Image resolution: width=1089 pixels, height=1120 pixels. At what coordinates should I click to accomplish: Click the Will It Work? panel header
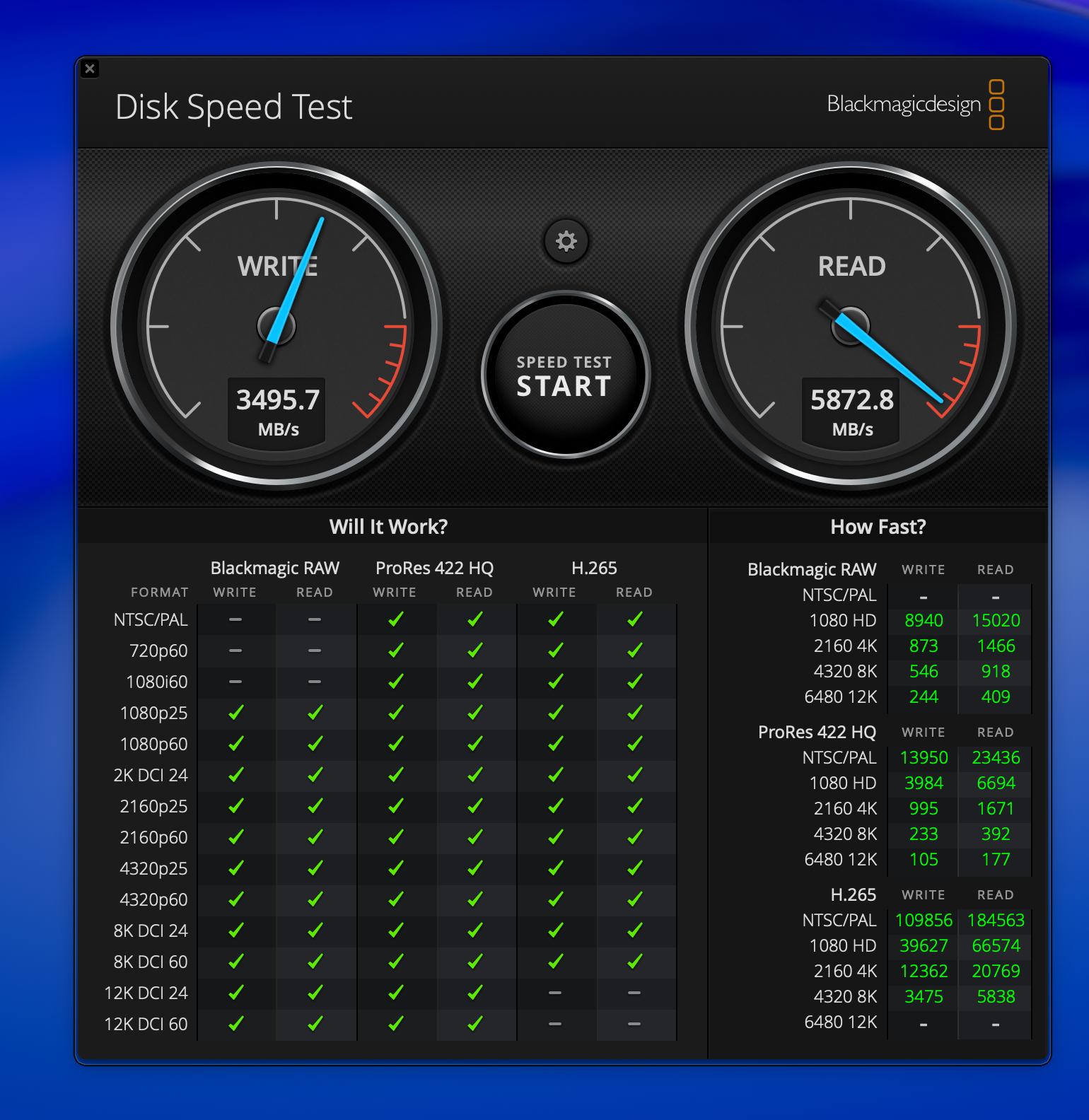point(388,527)
